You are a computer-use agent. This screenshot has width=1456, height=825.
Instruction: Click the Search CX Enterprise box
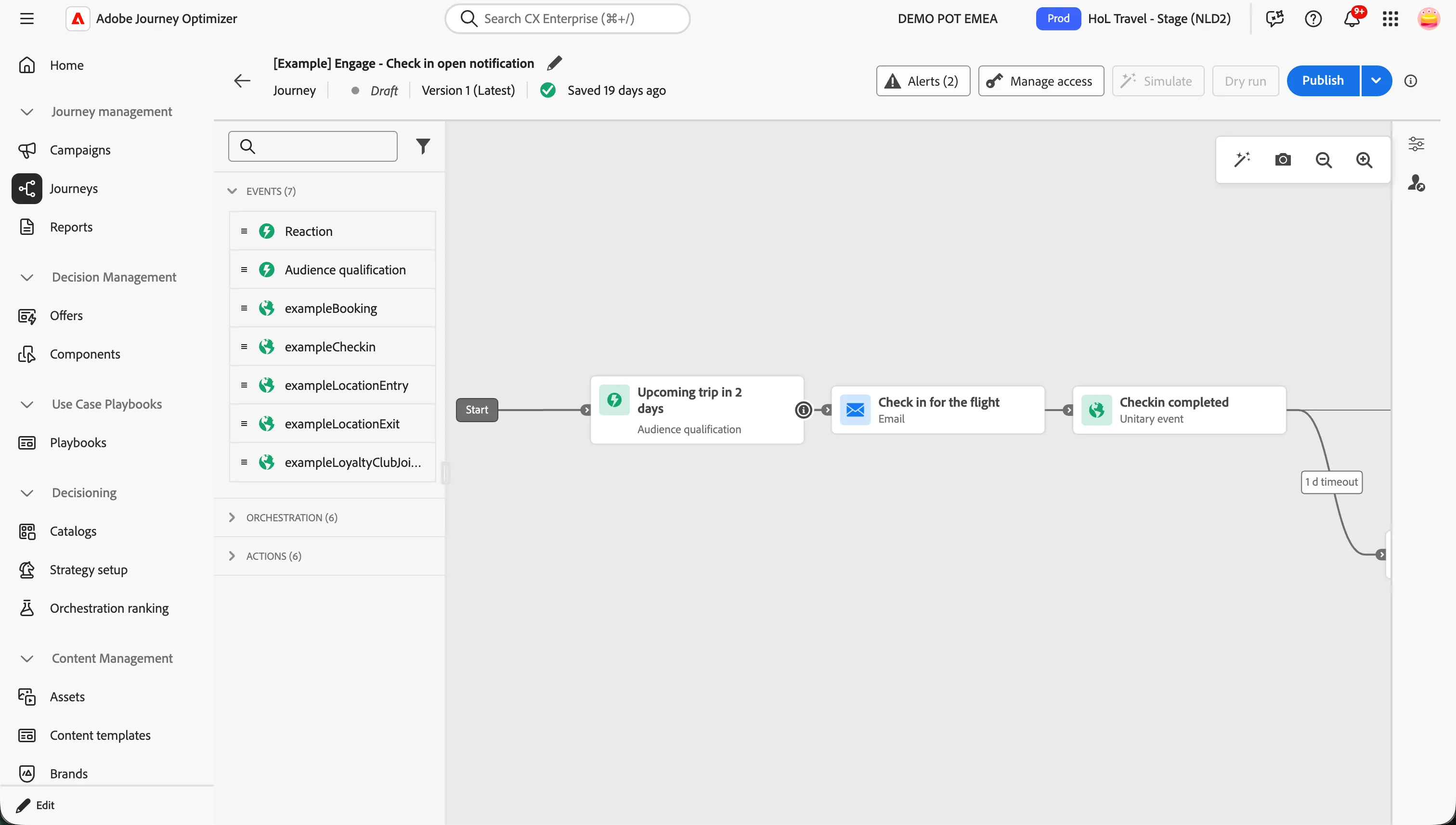click(567, 19)
